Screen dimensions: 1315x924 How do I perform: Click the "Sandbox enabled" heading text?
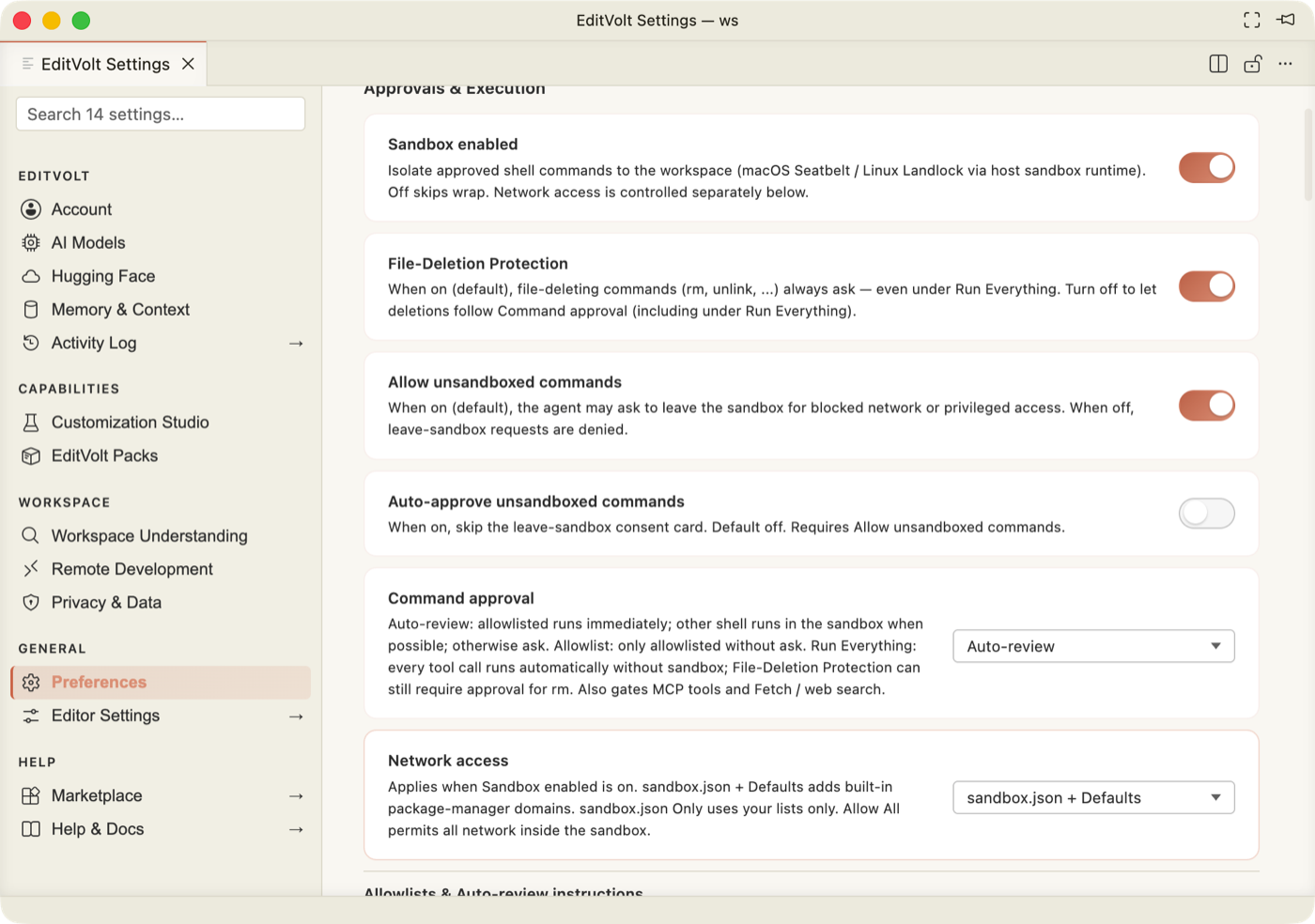pyautogui.click(x=453, y=144)
